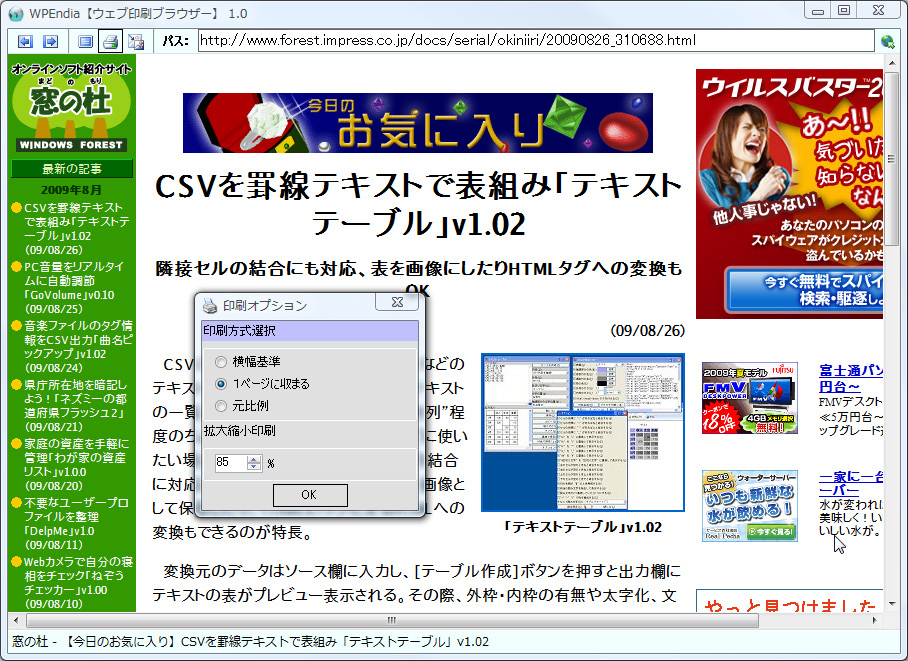Click the テキストテーブル screenshot thumbnail
This screenshot has height=661, width=908.
(x=583, y=433)
